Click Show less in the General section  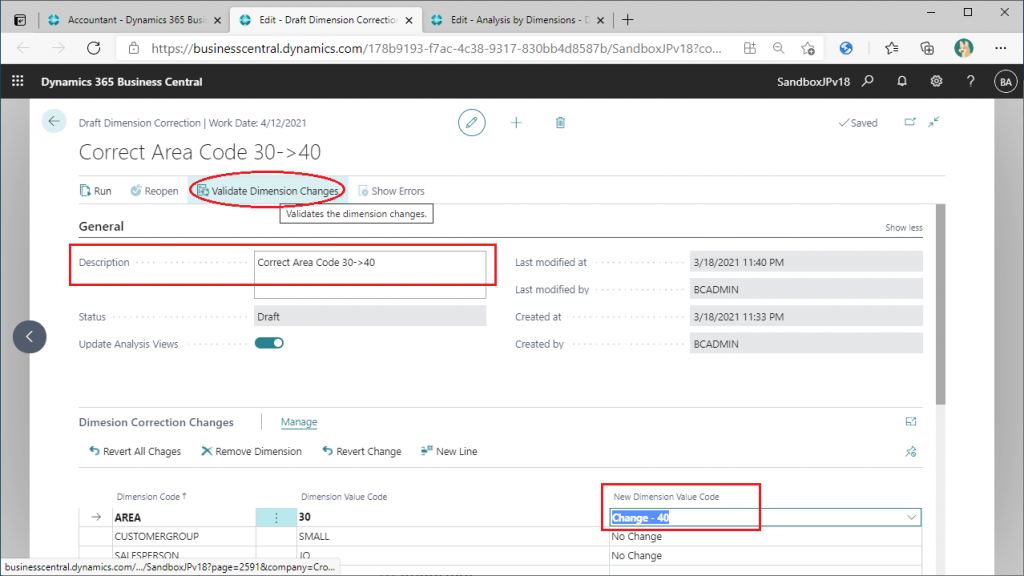pos(904,228)
